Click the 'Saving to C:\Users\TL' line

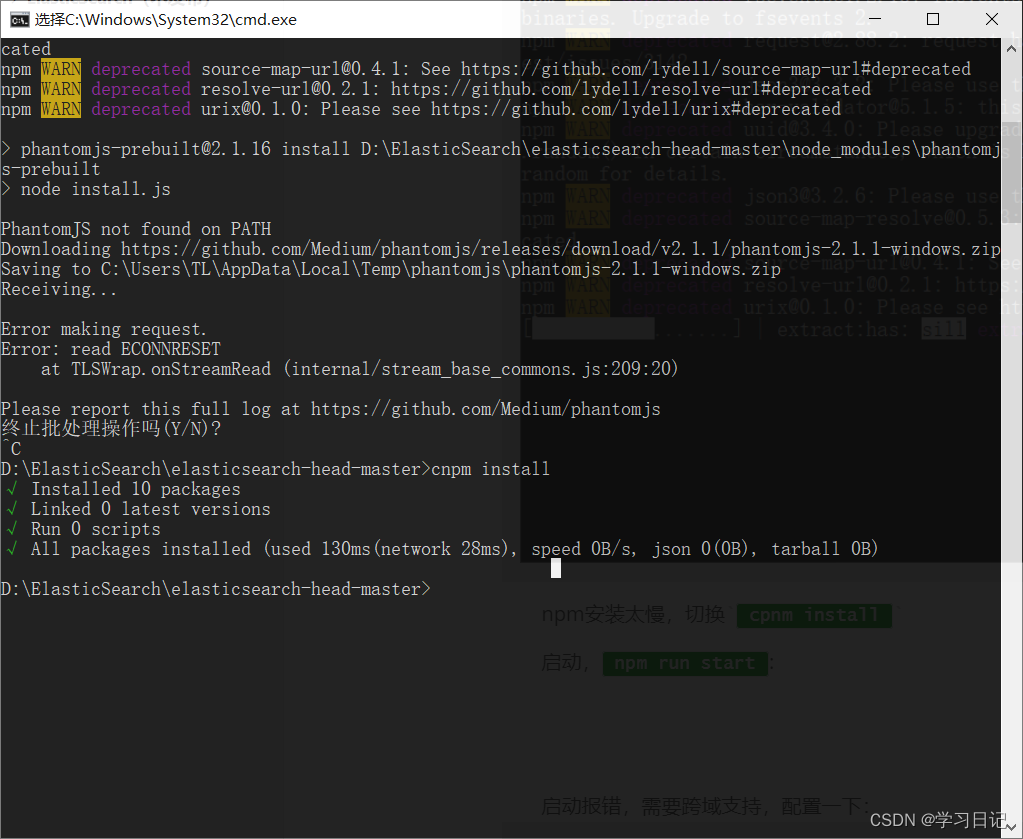point(391,269)
